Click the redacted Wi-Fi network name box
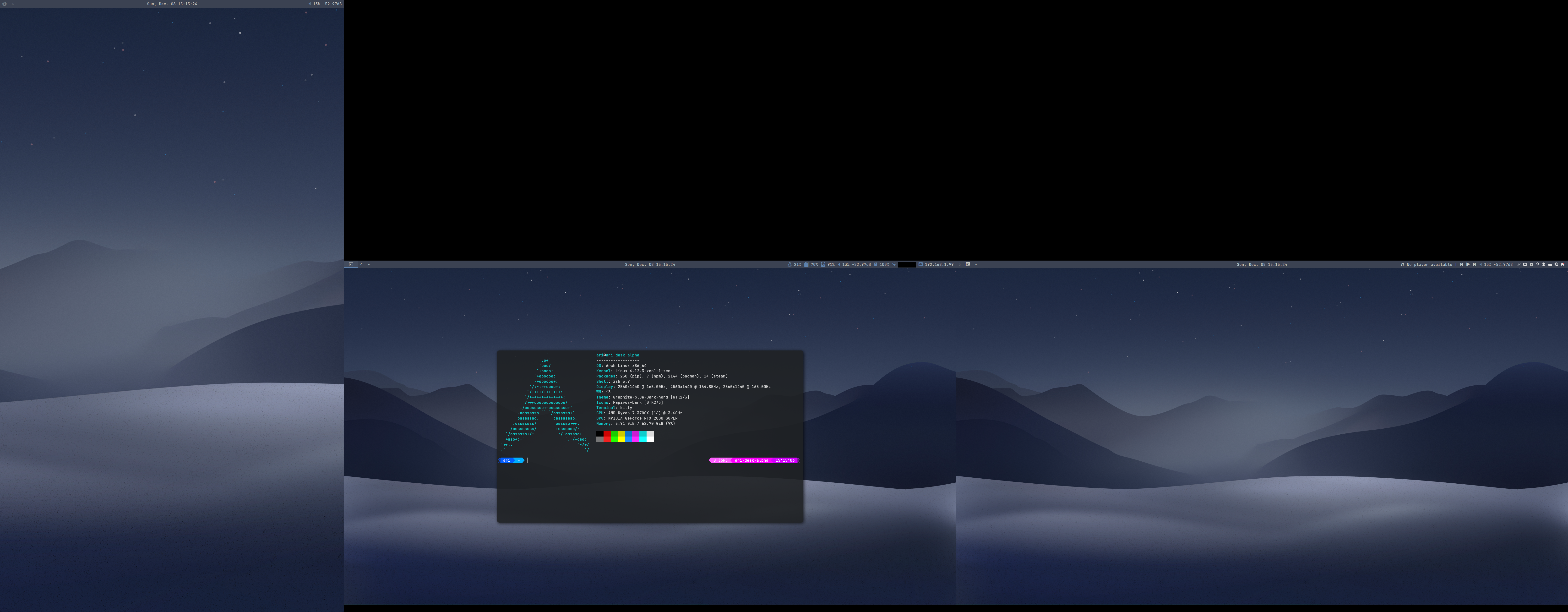Viewport: 1568px width, 612px height. tap(907, 264)
